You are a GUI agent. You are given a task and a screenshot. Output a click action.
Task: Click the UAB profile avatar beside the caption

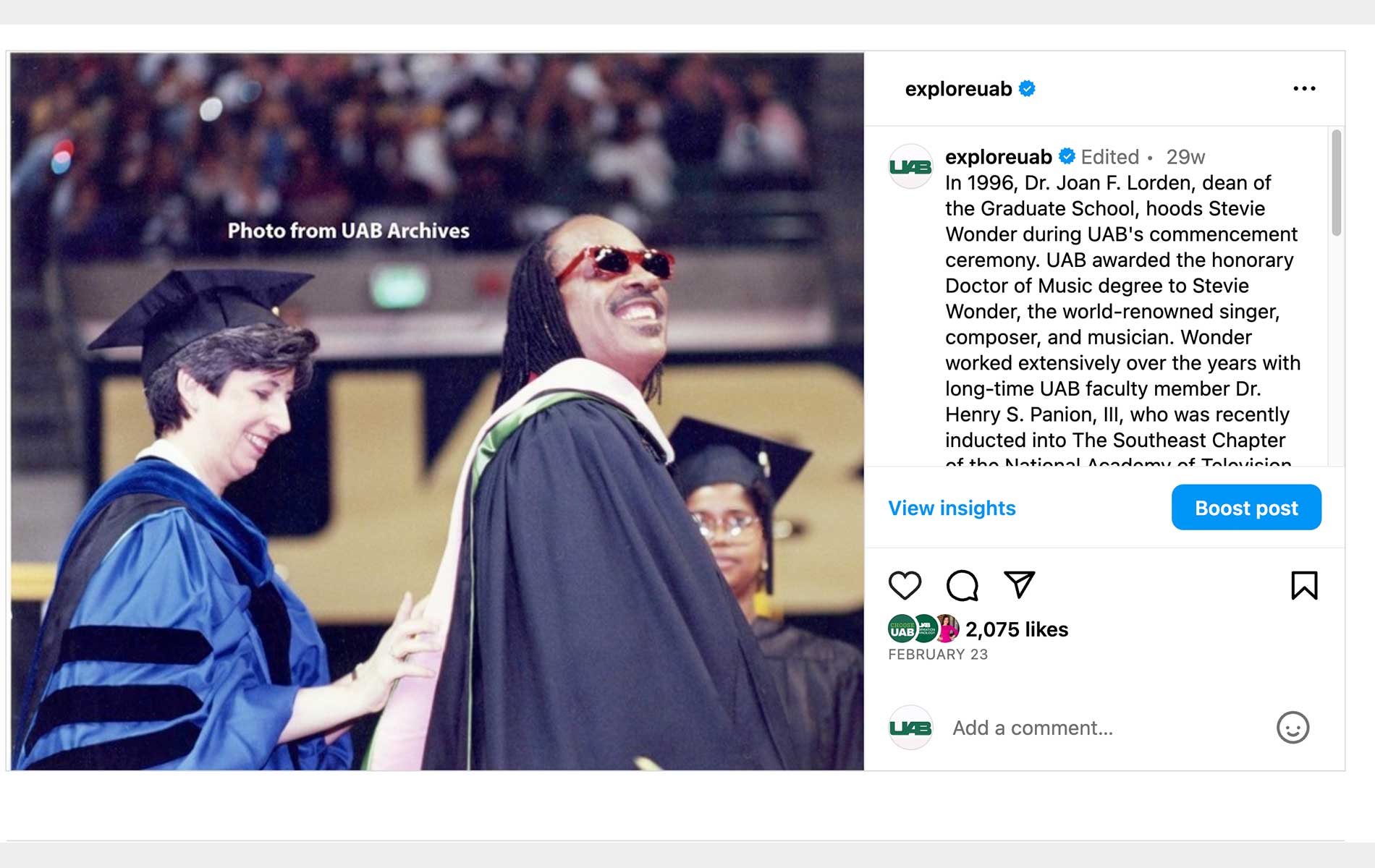[910, 167]
